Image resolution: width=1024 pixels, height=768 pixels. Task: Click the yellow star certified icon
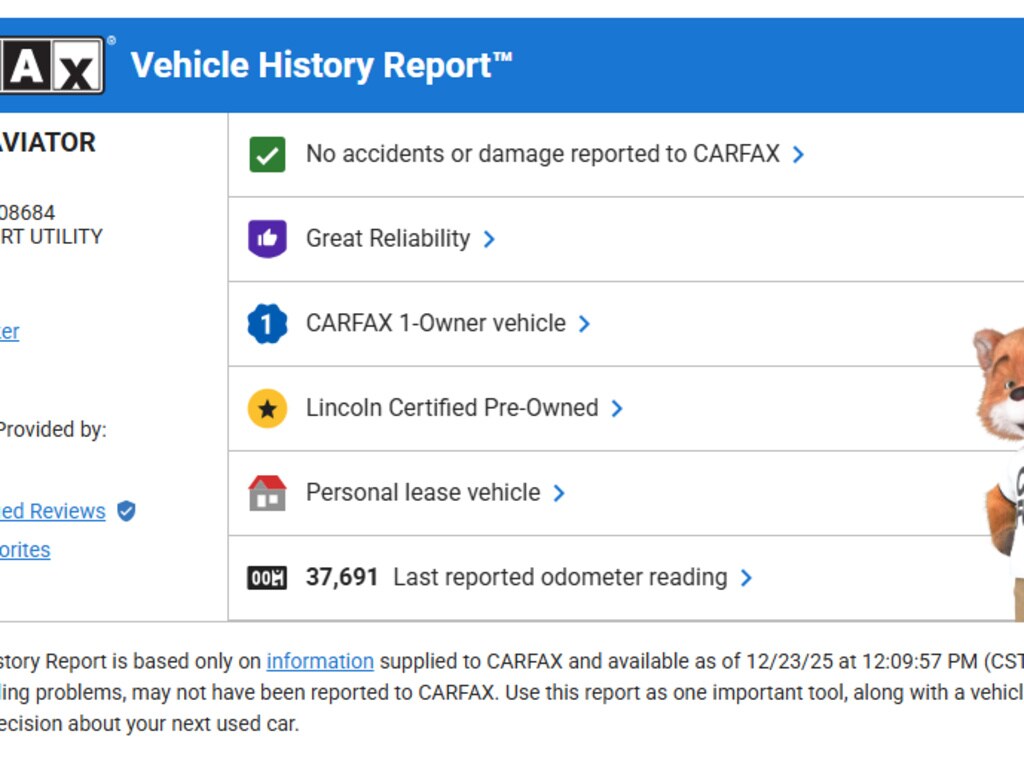pyautogui.click(x=267, y=408)
